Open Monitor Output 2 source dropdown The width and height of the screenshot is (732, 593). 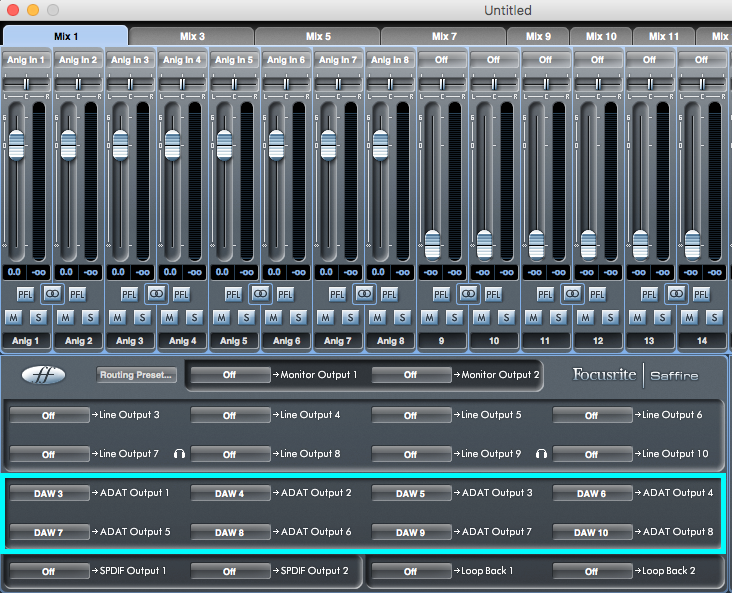tap(411, 374)
